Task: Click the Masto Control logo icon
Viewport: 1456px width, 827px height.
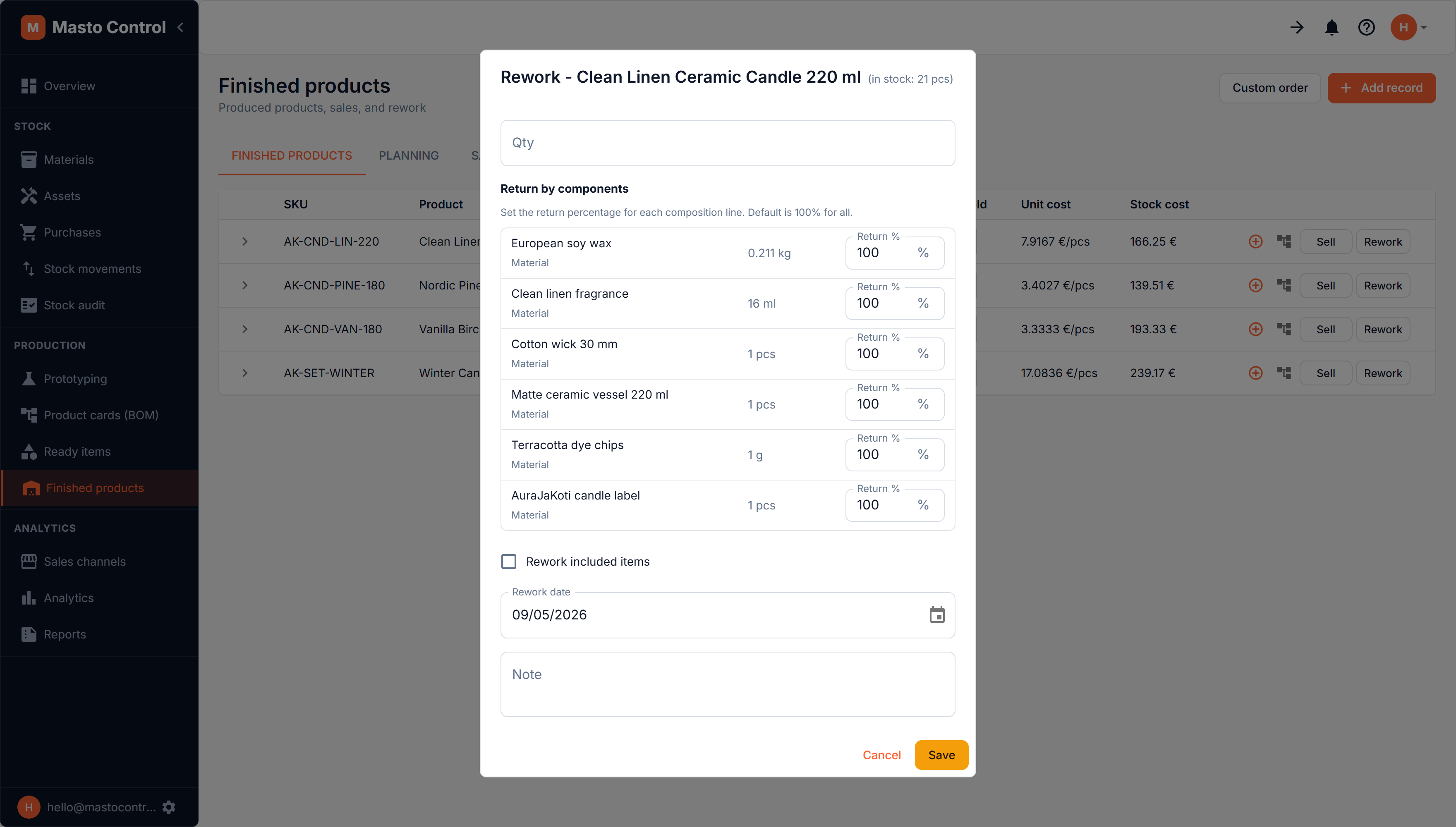Action: point(33,27)
